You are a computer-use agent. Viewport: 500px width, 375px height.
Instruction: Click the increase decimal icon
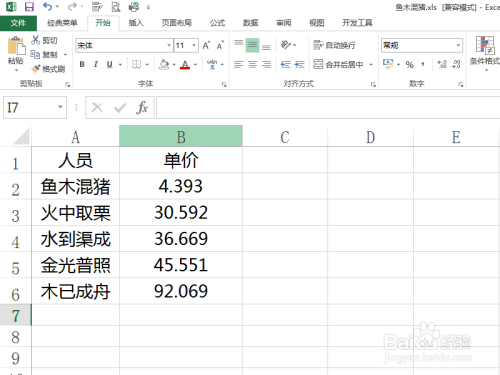click(x=442, y=64)
